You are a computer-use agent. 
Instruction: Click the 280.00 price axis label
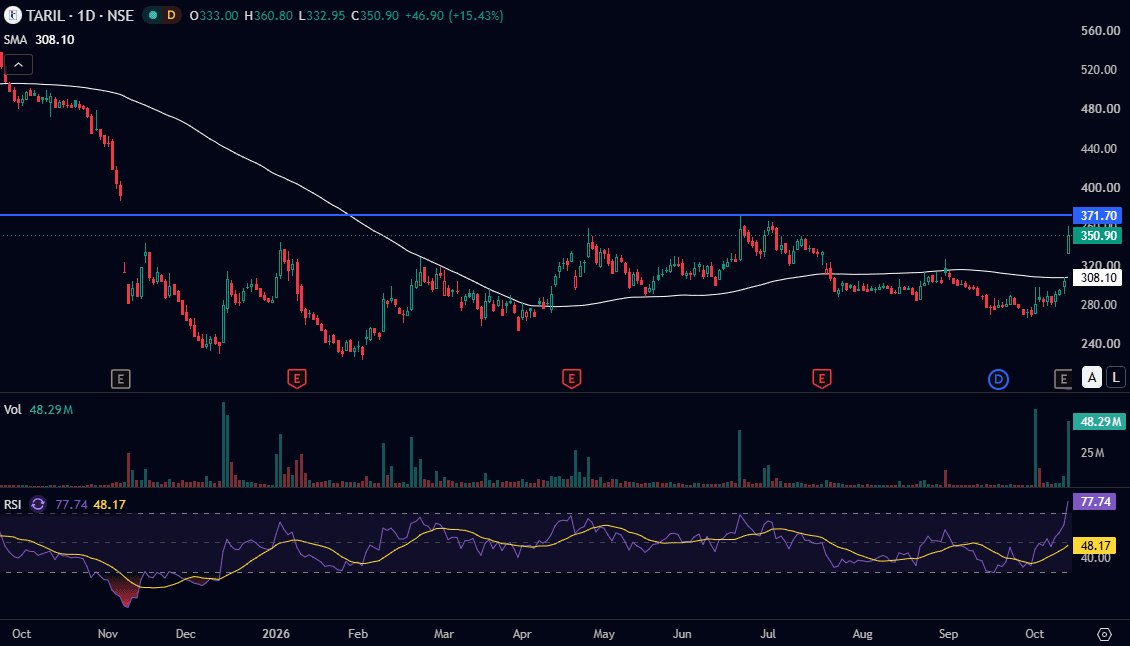pyautogui.click(x=1100, y=305)
